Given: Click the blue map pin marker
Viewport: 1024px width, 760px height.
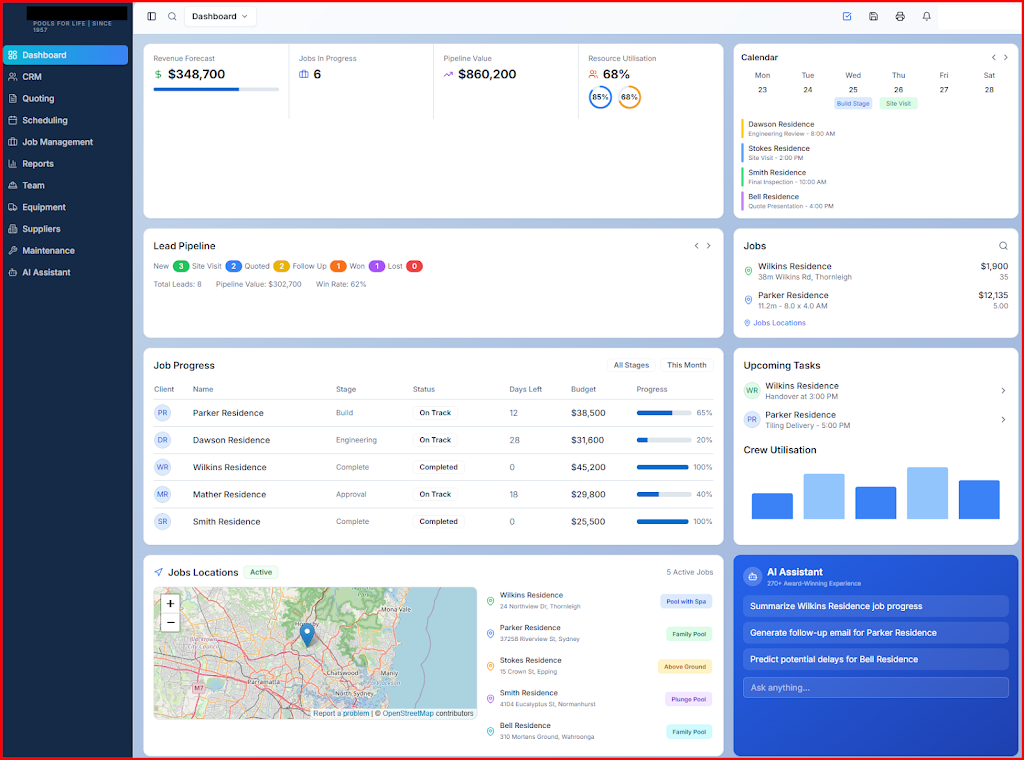Looking at the screenshot, I should 307,634.
